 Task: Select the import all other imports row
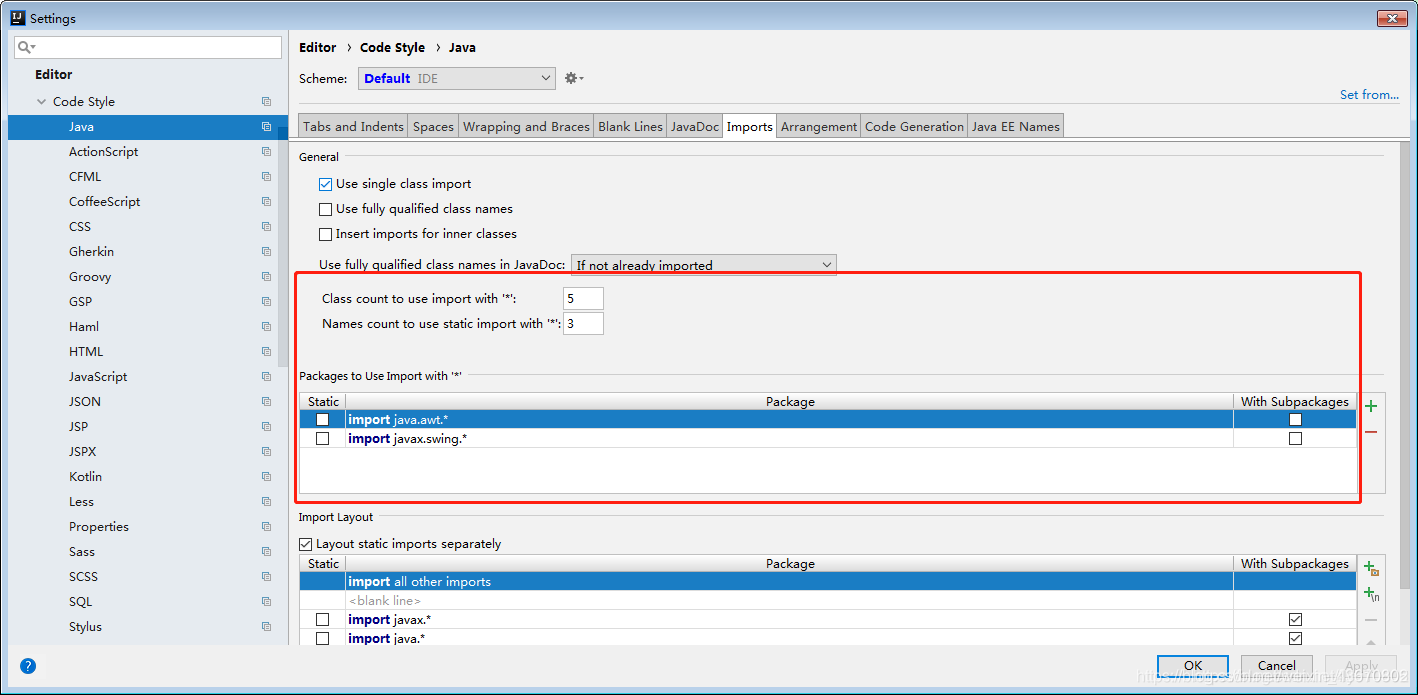(x=828, y=582)
